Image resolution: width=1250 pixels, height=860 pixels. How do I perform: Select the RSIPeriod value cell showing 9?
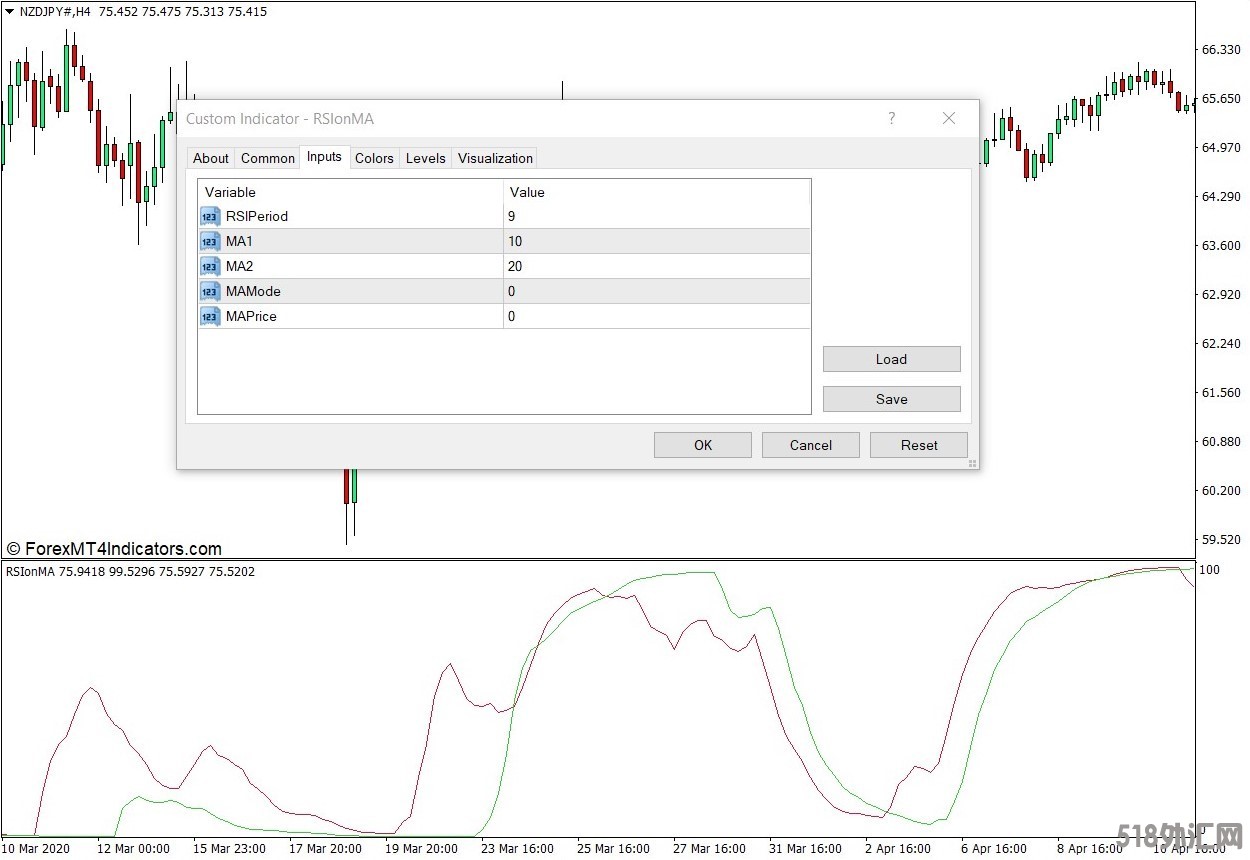click(656, 216)
